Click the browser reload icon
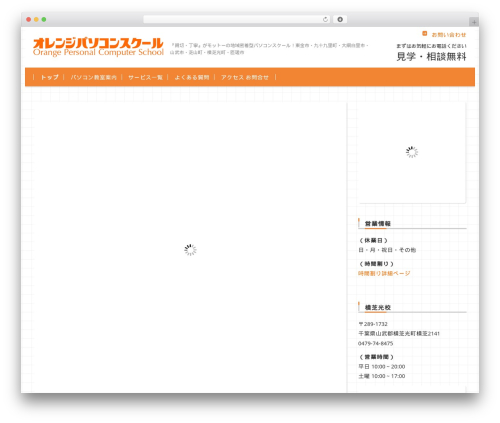The image size is (500, 423). click(325, 20)
